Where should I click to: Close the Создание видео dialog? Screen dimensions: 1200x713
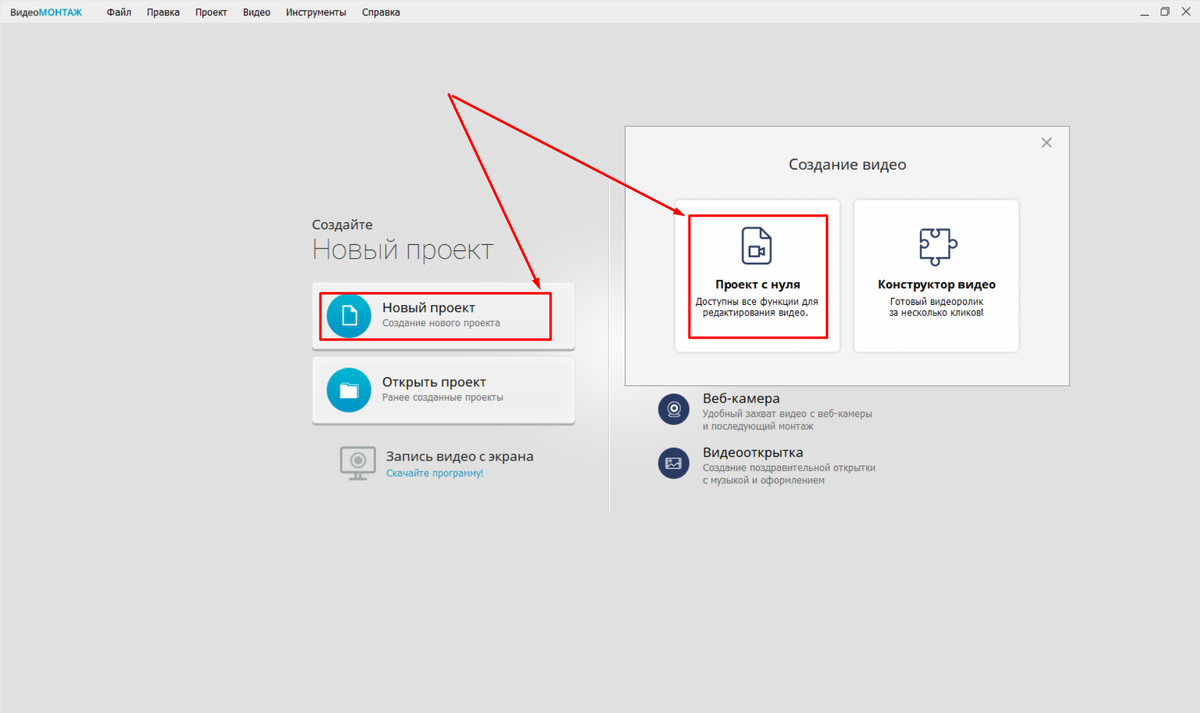click(1046, 143)
